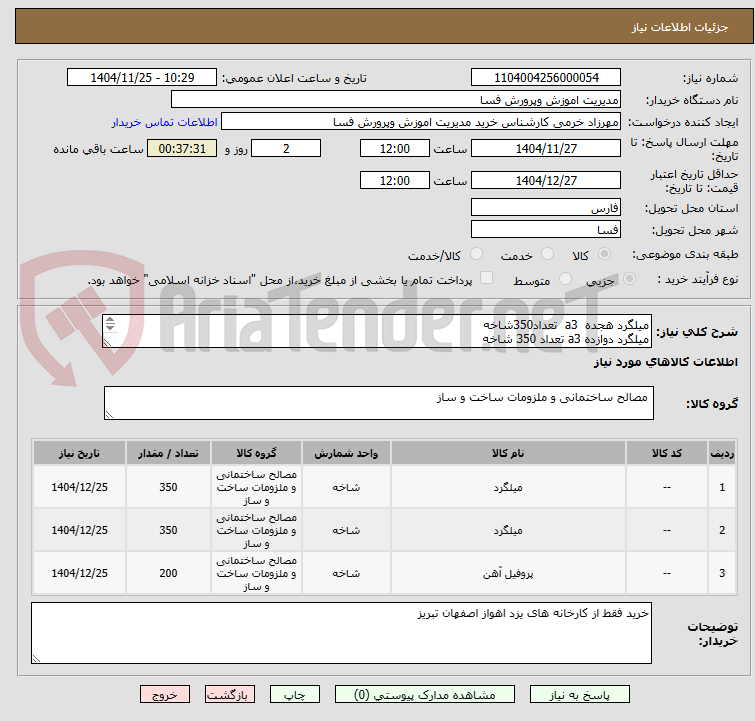Screen dimensions: 755x721
Task: Click the بازگشت back button
Action: (x=230, y=695)
